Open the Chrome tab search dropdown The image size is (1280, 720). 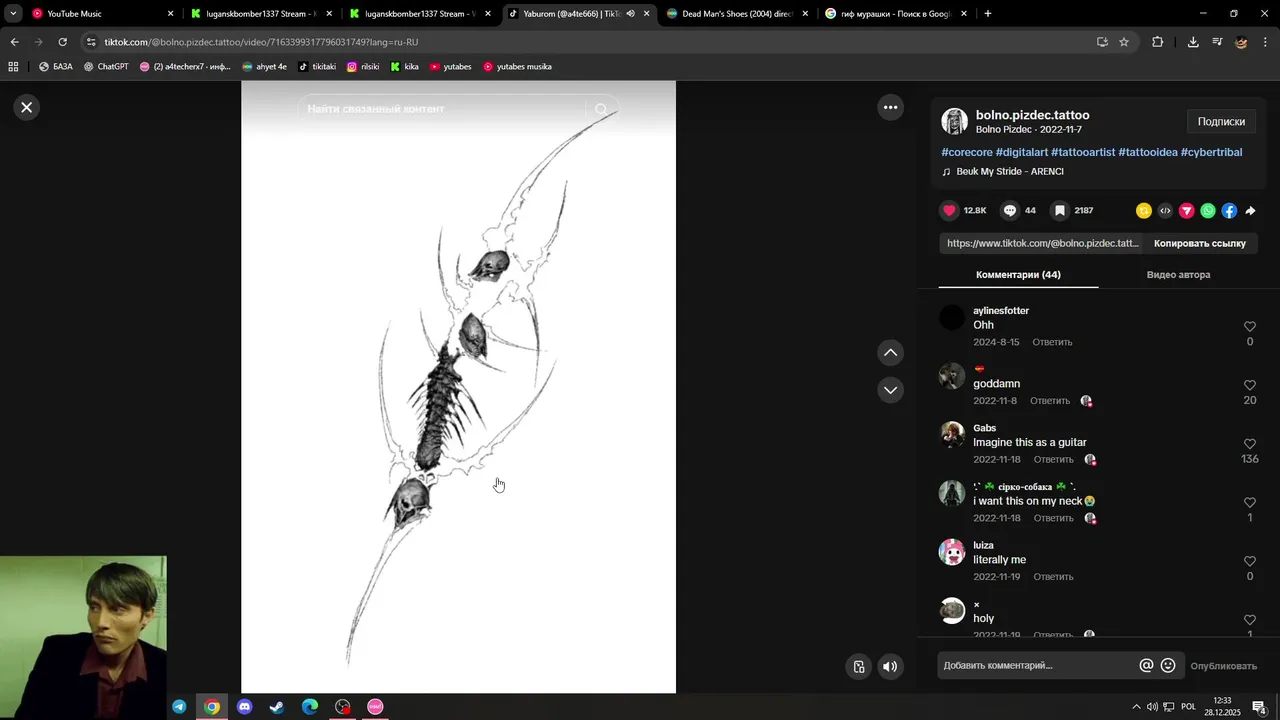pyautogui.click(x=13, y=14)
